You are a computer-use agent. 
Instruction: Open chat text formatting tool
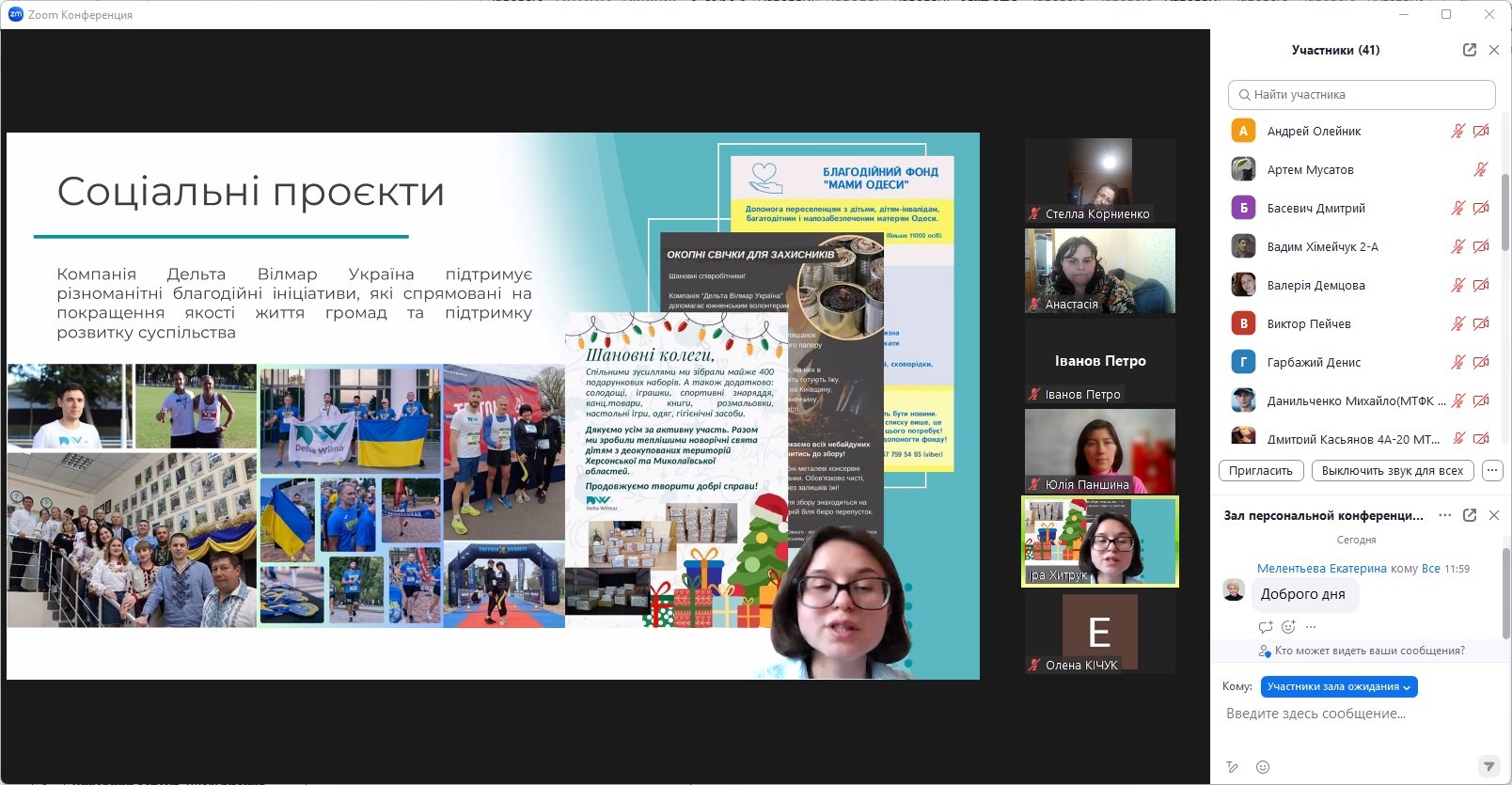pos(1233,767)
